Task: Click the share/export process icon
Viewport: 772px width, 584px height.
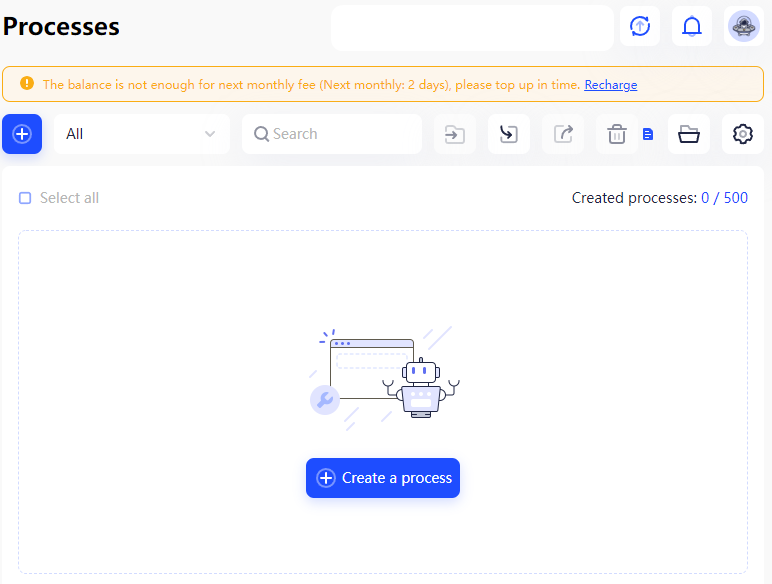Action: [x=563, y=134]
